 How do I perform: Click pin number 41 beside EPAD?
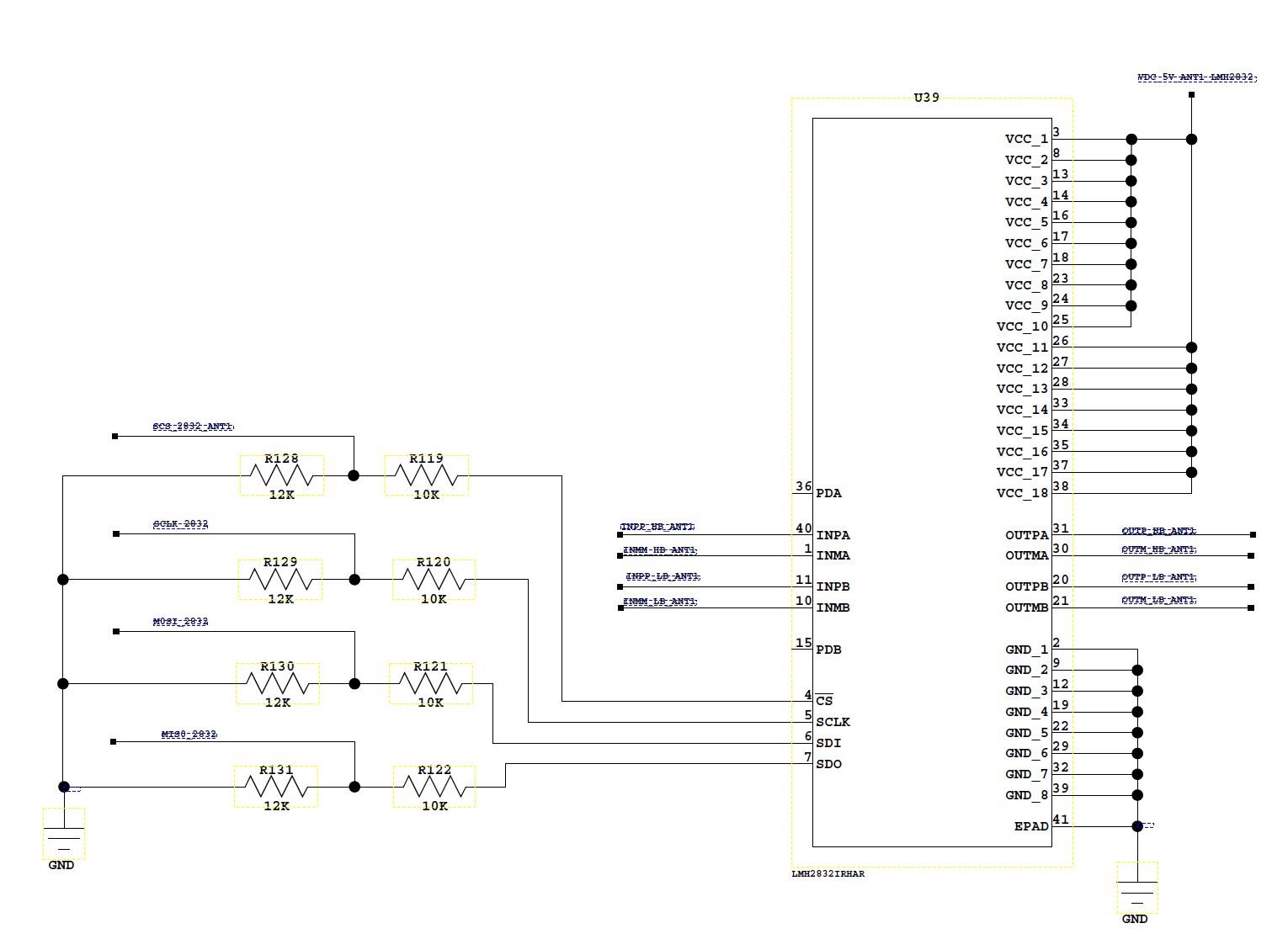[x=1061, y=820]
